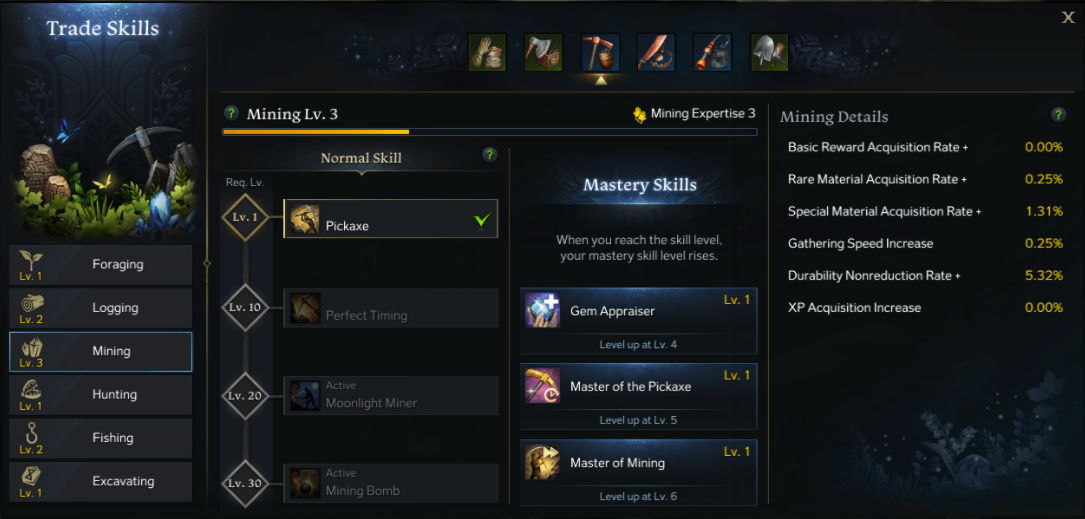Select the Foraging gloves icon in top bar
Screen dimensions: 1085x519
[488, 53]
